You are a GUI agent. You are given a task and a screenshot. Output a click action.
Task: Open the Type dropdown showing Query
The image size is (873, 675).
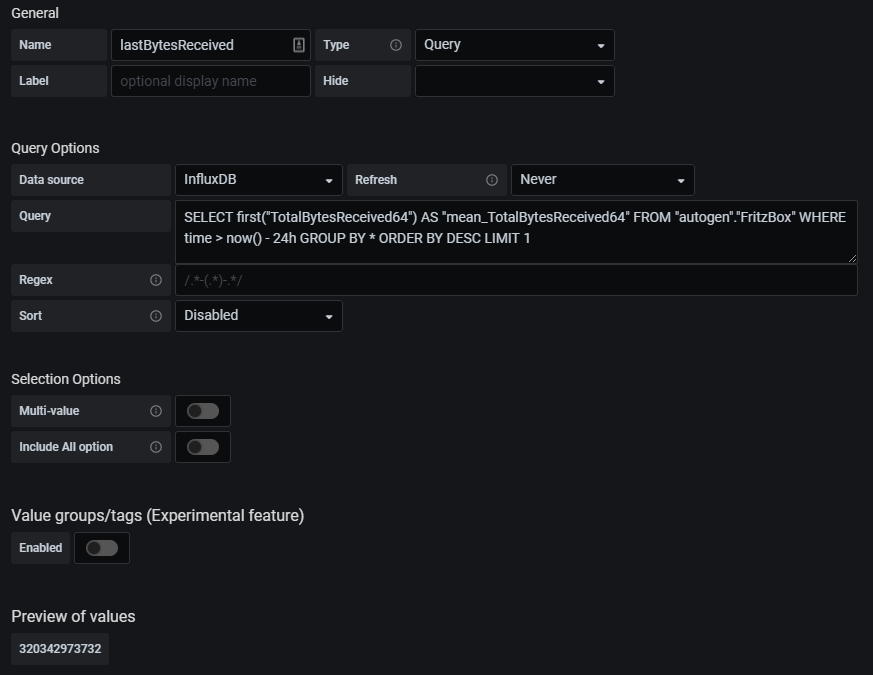[x=515, y=45]
